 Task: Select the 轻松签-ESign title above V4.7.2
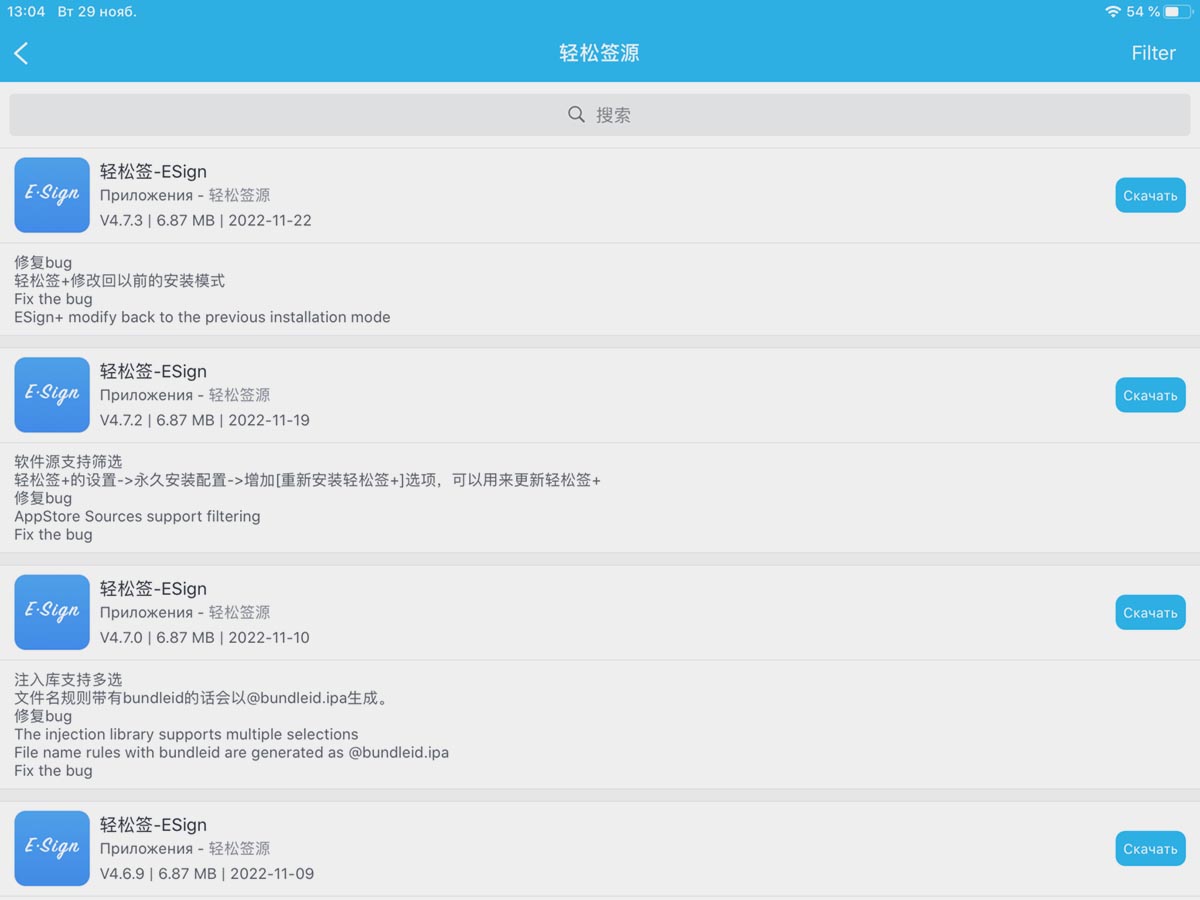[153, 371]
